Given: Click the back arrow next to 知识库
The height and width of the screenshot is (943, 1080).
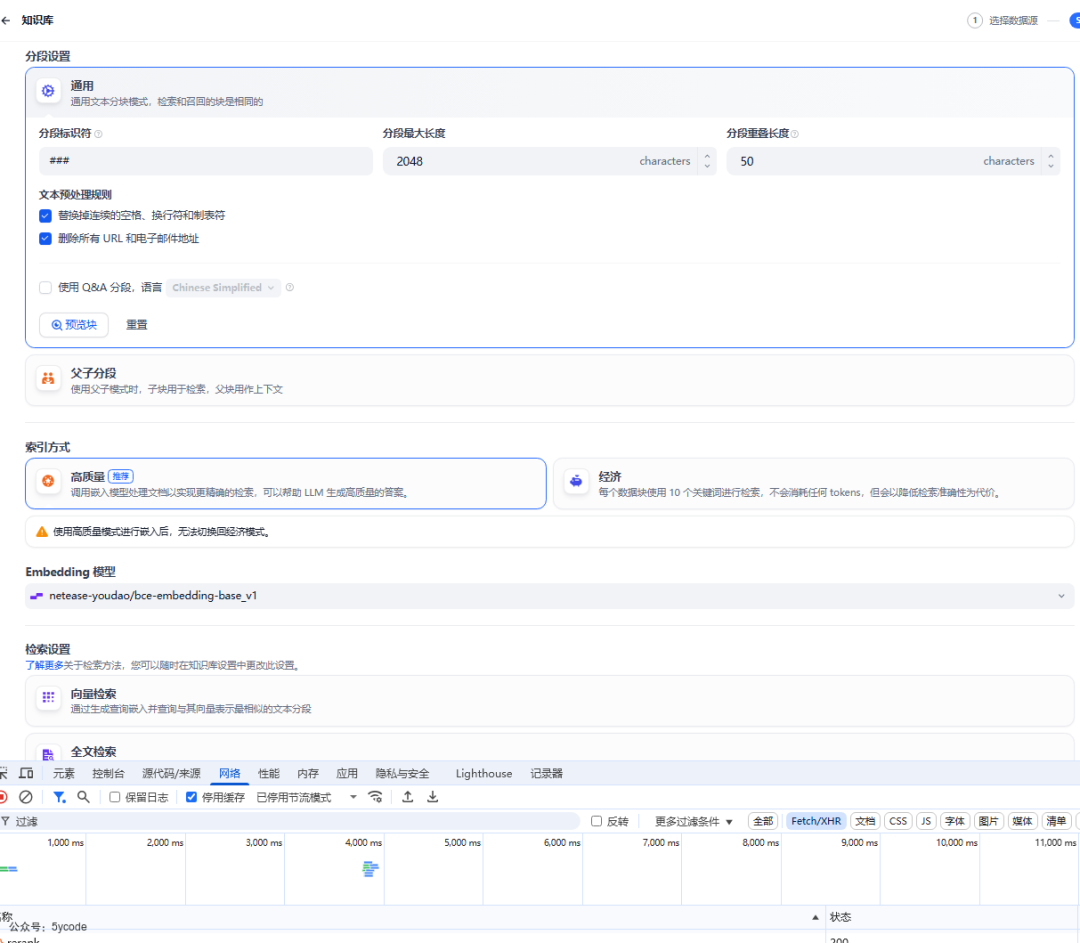Looking at the screenshot, I should pos(6,20).
